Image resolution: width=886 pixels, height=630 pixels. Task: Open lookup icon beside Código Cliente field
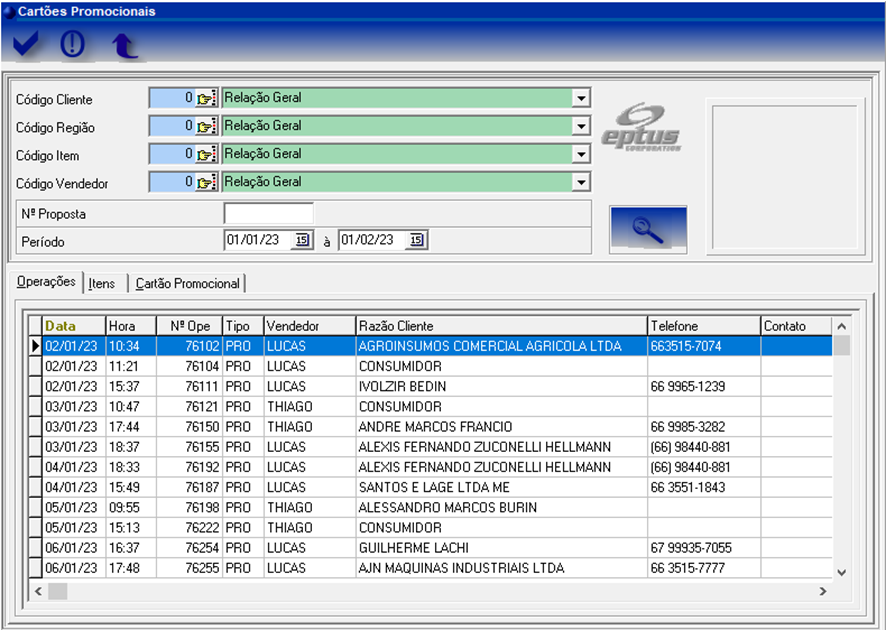(206, 99)
